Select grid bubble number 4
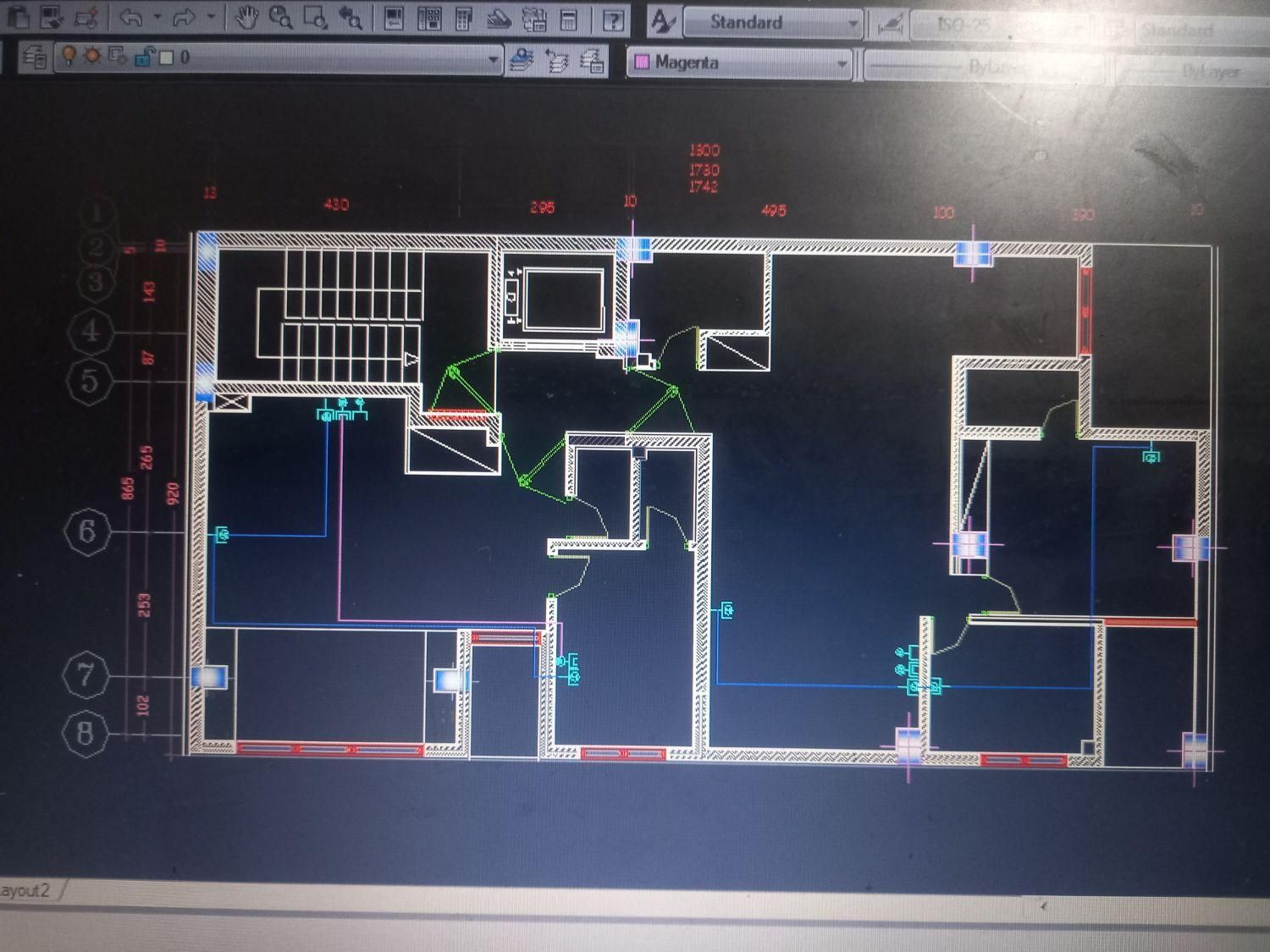Viewport: 1270px width, 952px height. click(x=91, y=332)
